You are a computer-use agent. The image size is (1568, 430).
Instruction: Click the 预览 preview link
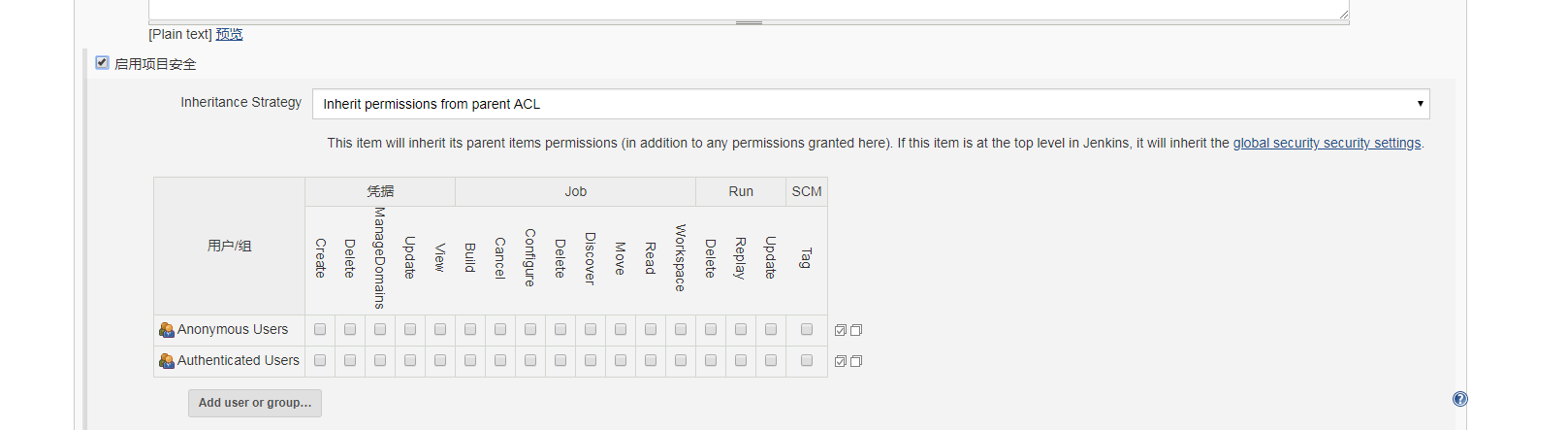click(230, 34)
